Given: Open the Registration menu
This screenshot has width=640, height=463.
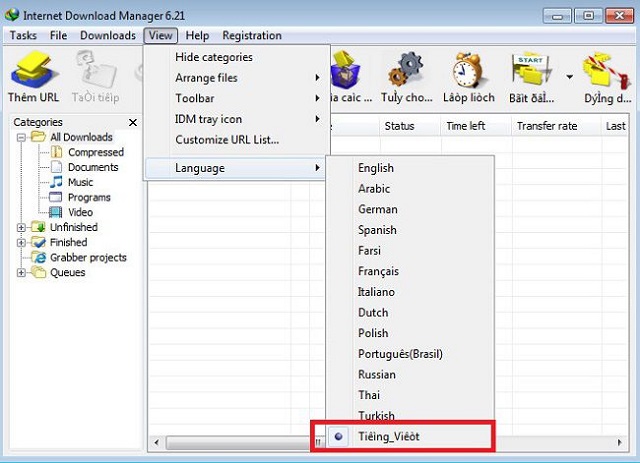Looking at the screenshot, I should pos(252,36).
